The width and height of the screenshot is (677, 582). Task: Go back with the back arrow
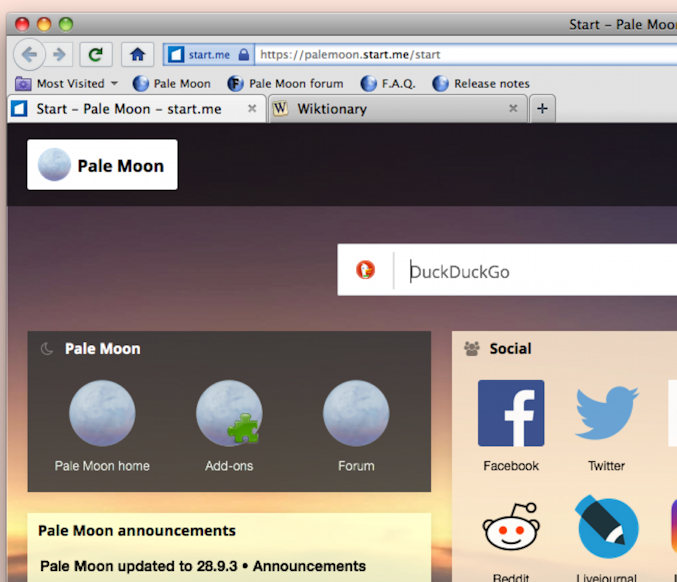pyautogui.click(x=29, y=55)
